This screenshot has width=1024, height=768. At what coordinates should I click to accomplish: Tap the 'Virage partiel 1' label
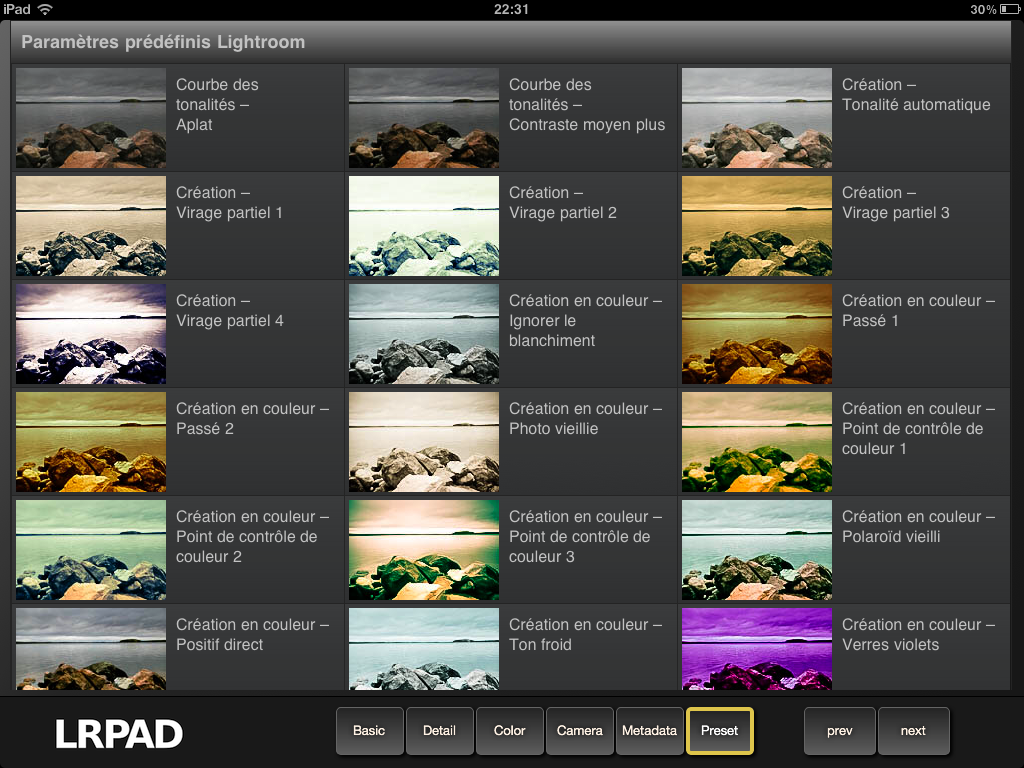pyautogui.click(x=229, y=213)
